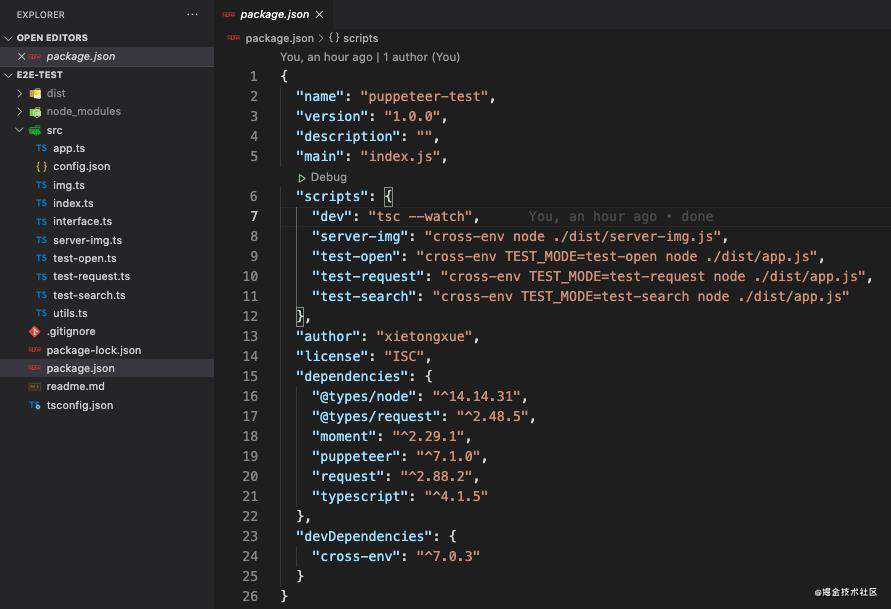Open readme.md from the file tree
891x609 pixels.
click(x=76, y=386)
